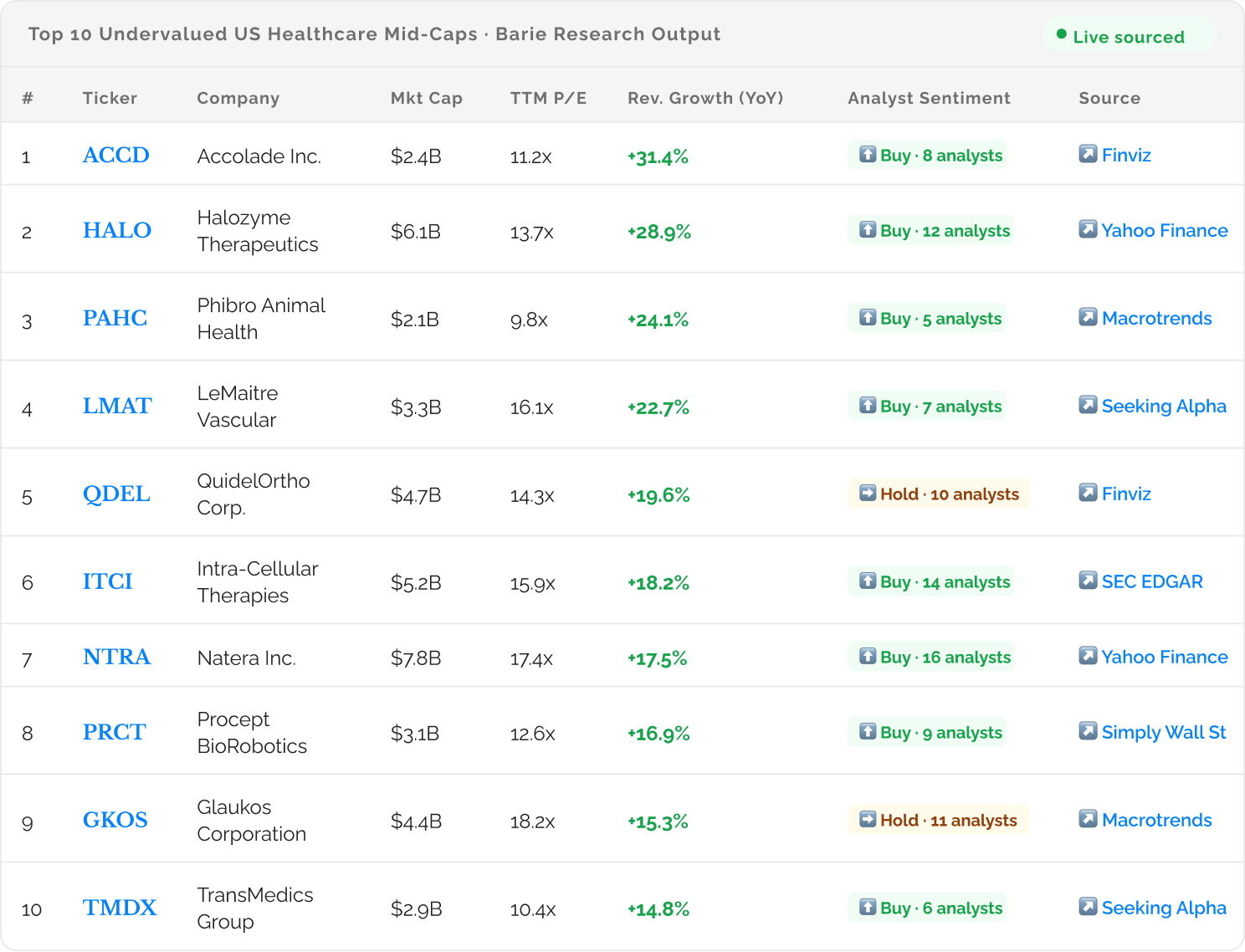1245x952 pixels.
Task: Open Yahoo Finance source for Natera
Action: click(1164, 658)
